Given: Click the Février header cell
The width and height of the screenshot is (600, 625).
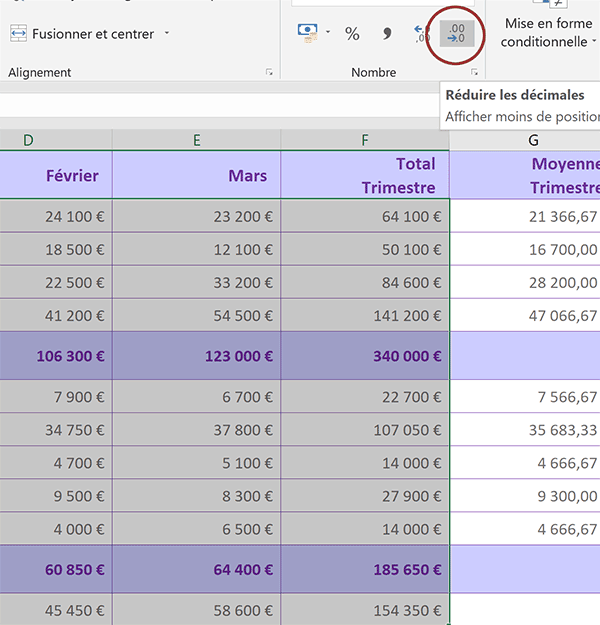Looking at the screenshot, I should click(x=56, y=175).
